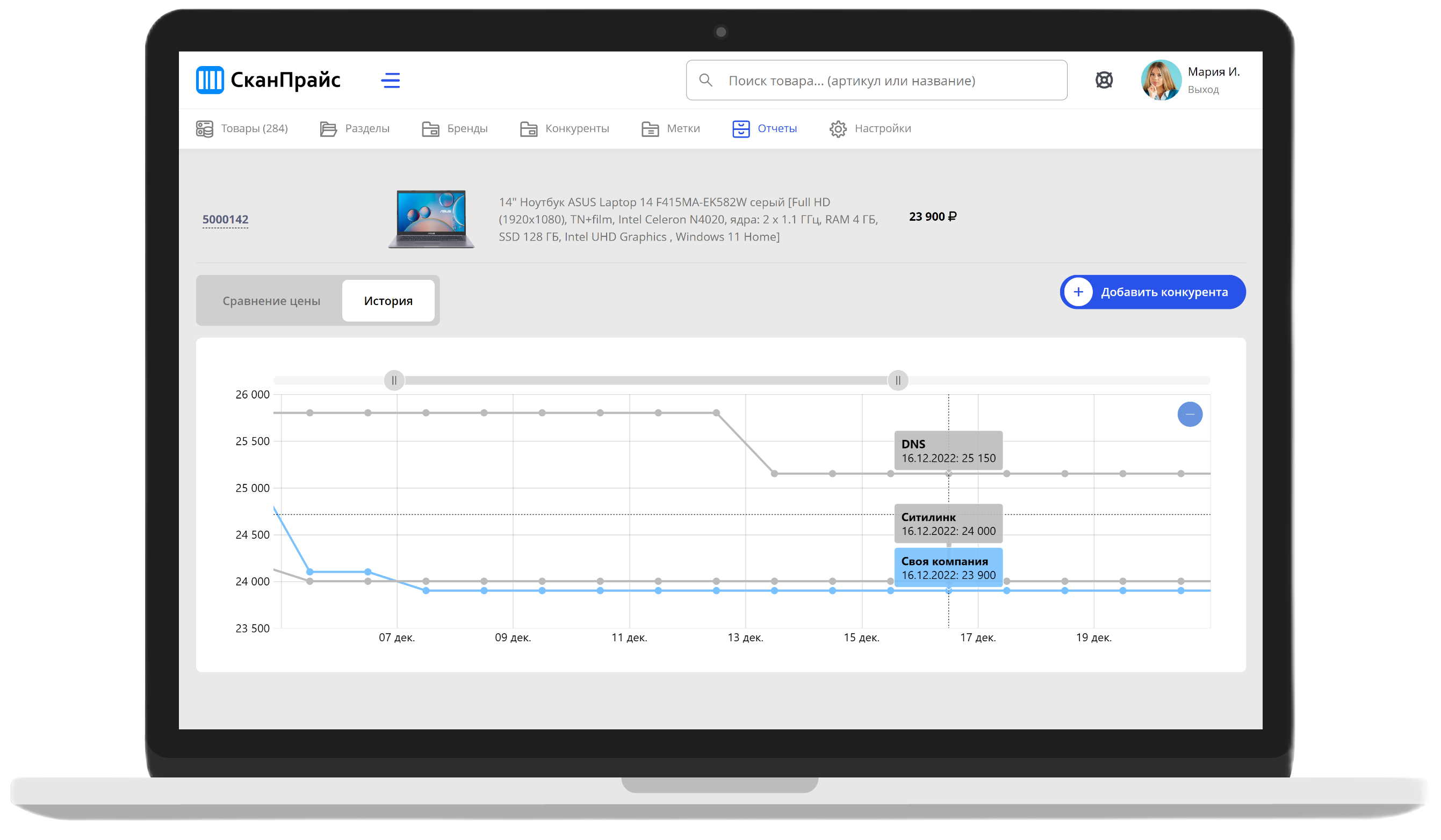Click the Добавить конкурента button
This screenshot has height=840, width=1441.
(x=1152, y=293)
